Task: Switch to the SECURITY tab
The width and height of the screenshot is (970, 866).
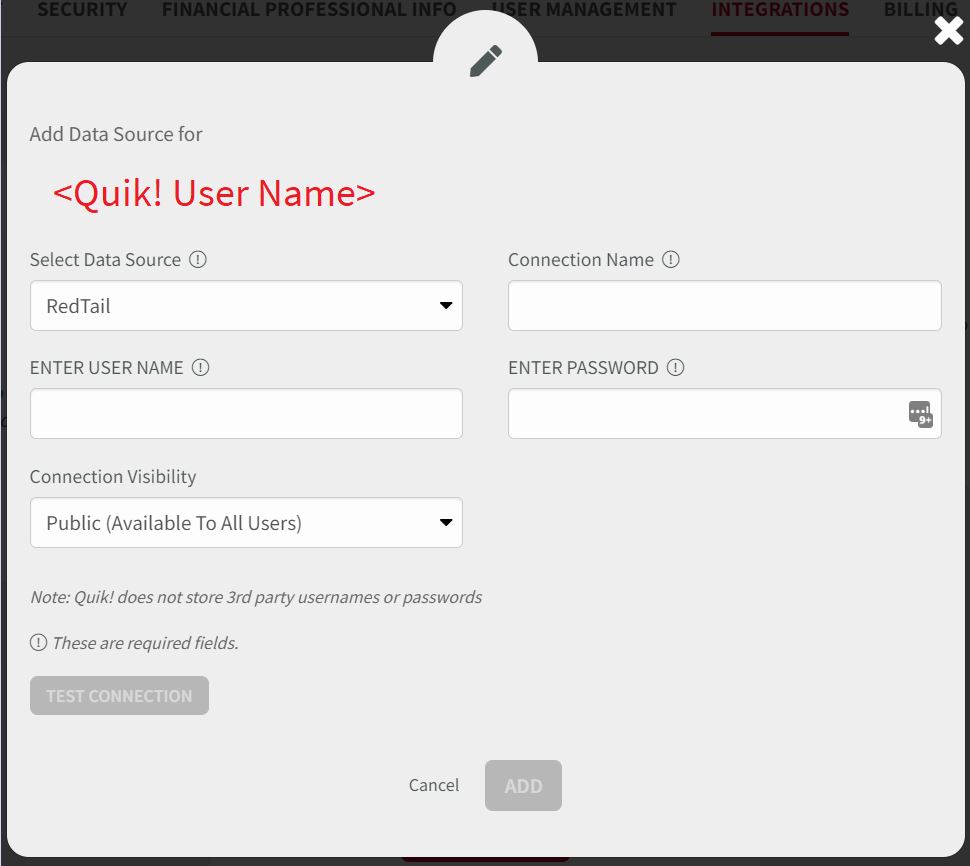Action: coord(82,9)
